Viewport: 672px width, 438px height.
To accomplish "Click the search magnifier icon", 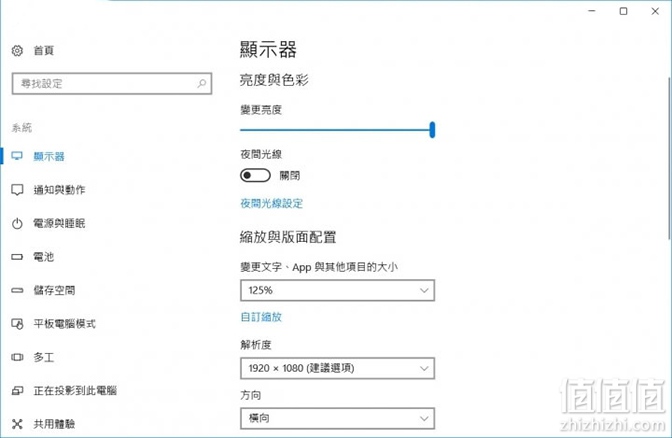I will [201, 83].
